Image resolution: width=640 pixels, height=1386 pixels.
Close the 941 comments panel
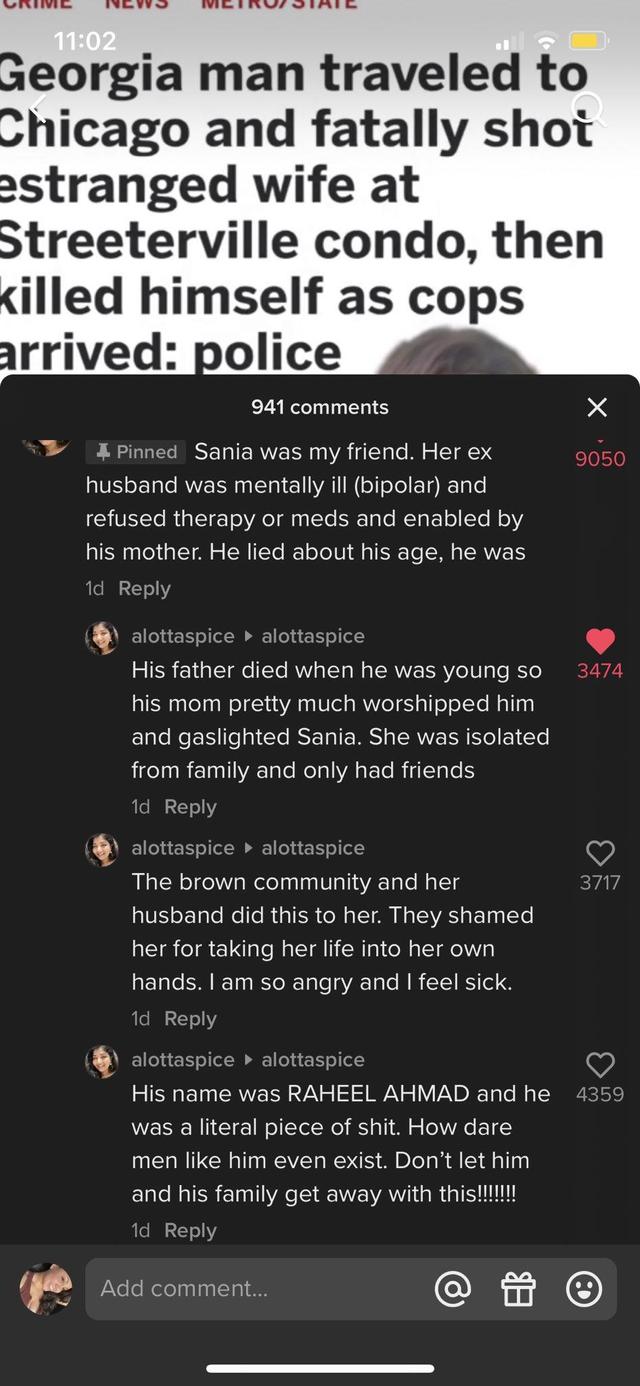click(597, 407)
